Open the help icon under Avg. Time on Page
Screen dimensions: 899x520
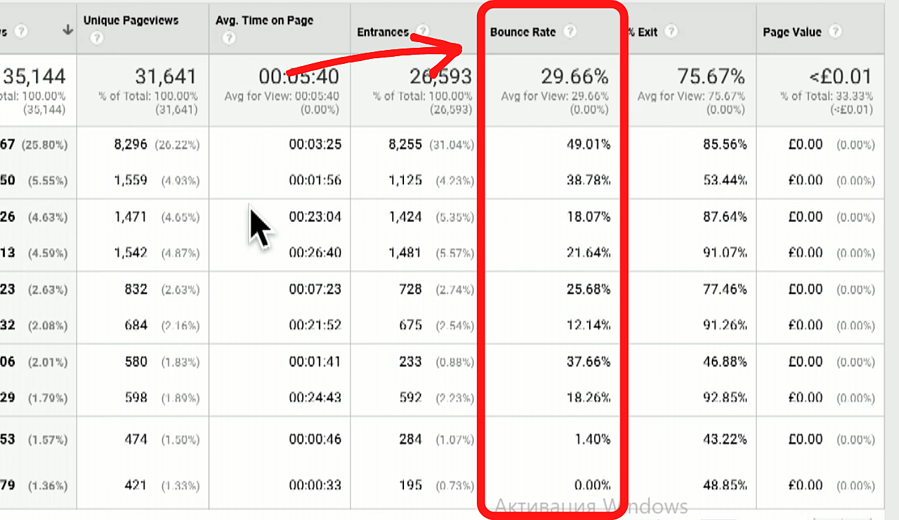point(229,38)
